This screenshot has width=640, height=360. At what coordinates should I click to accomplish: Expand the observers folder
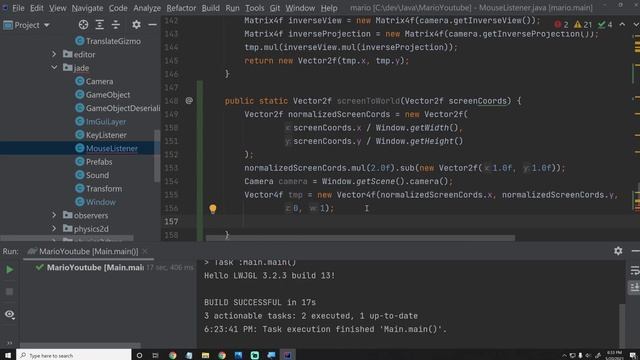click(54, 215)
